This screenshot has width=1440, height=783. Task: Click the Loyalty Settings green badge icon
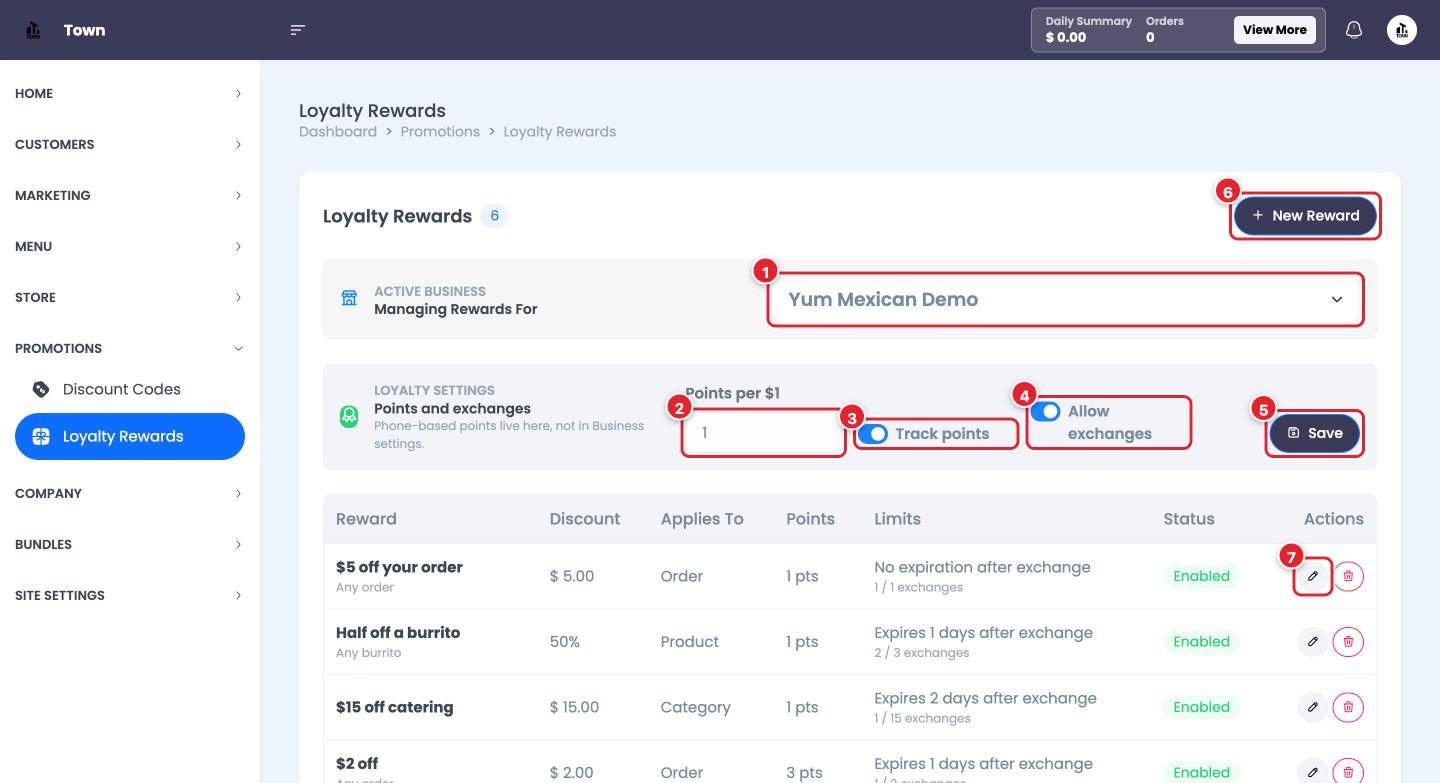point(349,416)
